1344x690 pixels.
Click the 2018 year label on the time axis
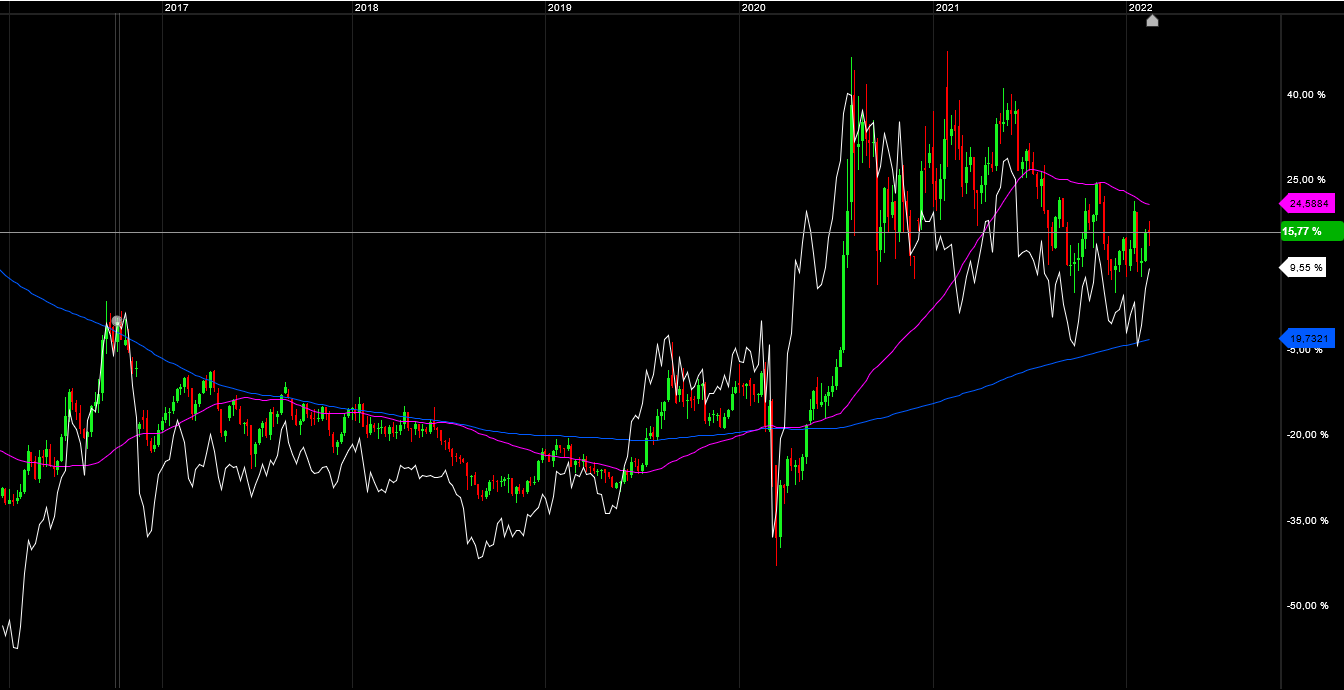(x=367, y=7)
